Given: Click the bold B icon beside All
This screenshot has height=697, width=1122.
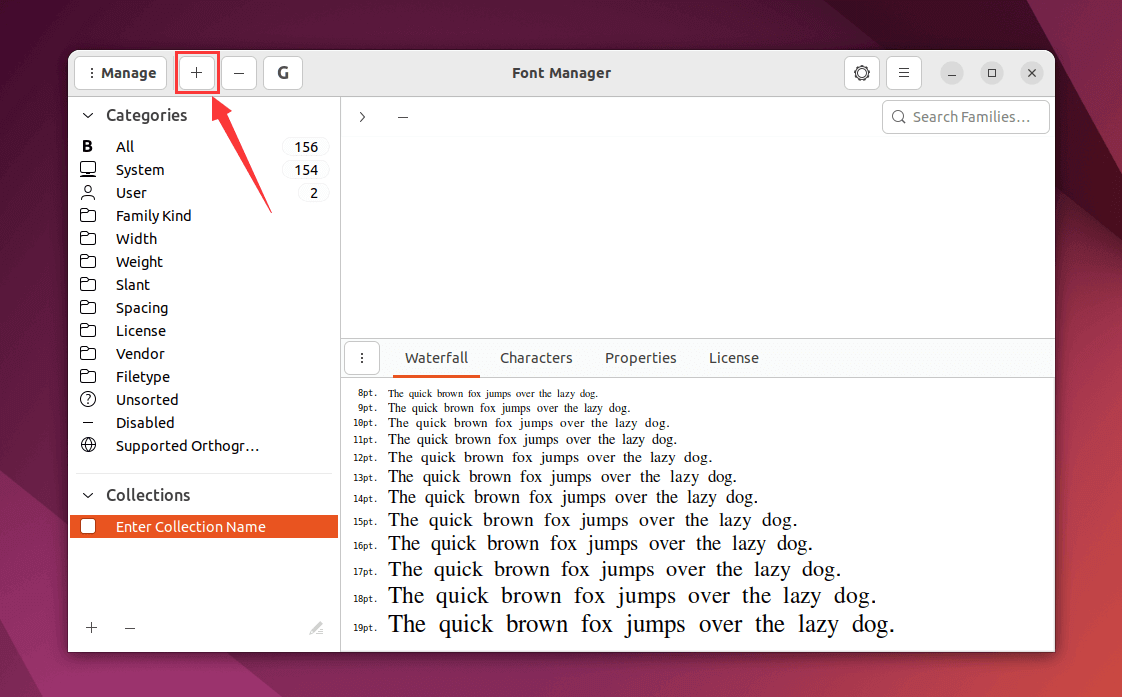Looking at the screenshot, I should pyautogui.click(x=87, y=147).
